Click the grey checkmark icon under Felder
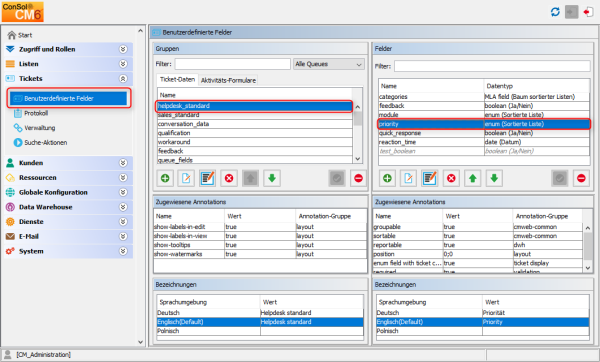 tap(559, 178)
